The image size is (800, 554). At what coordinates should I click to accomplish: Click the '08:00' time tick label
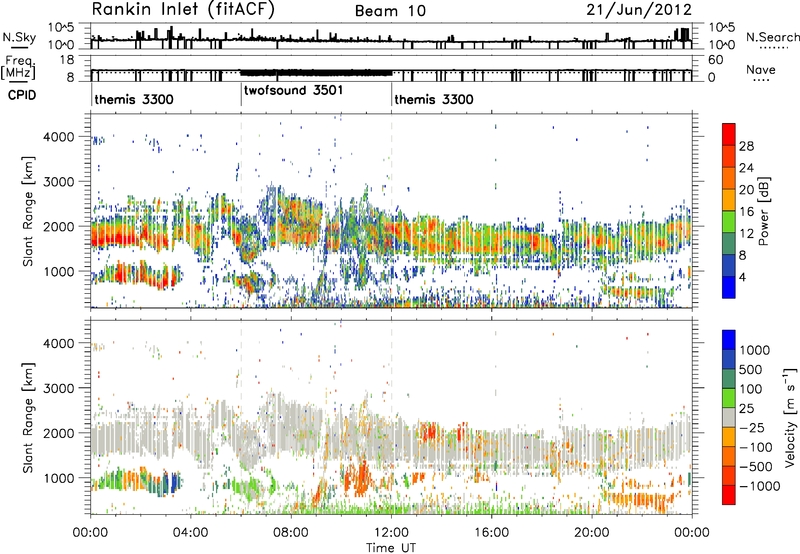tap(291, 533)
